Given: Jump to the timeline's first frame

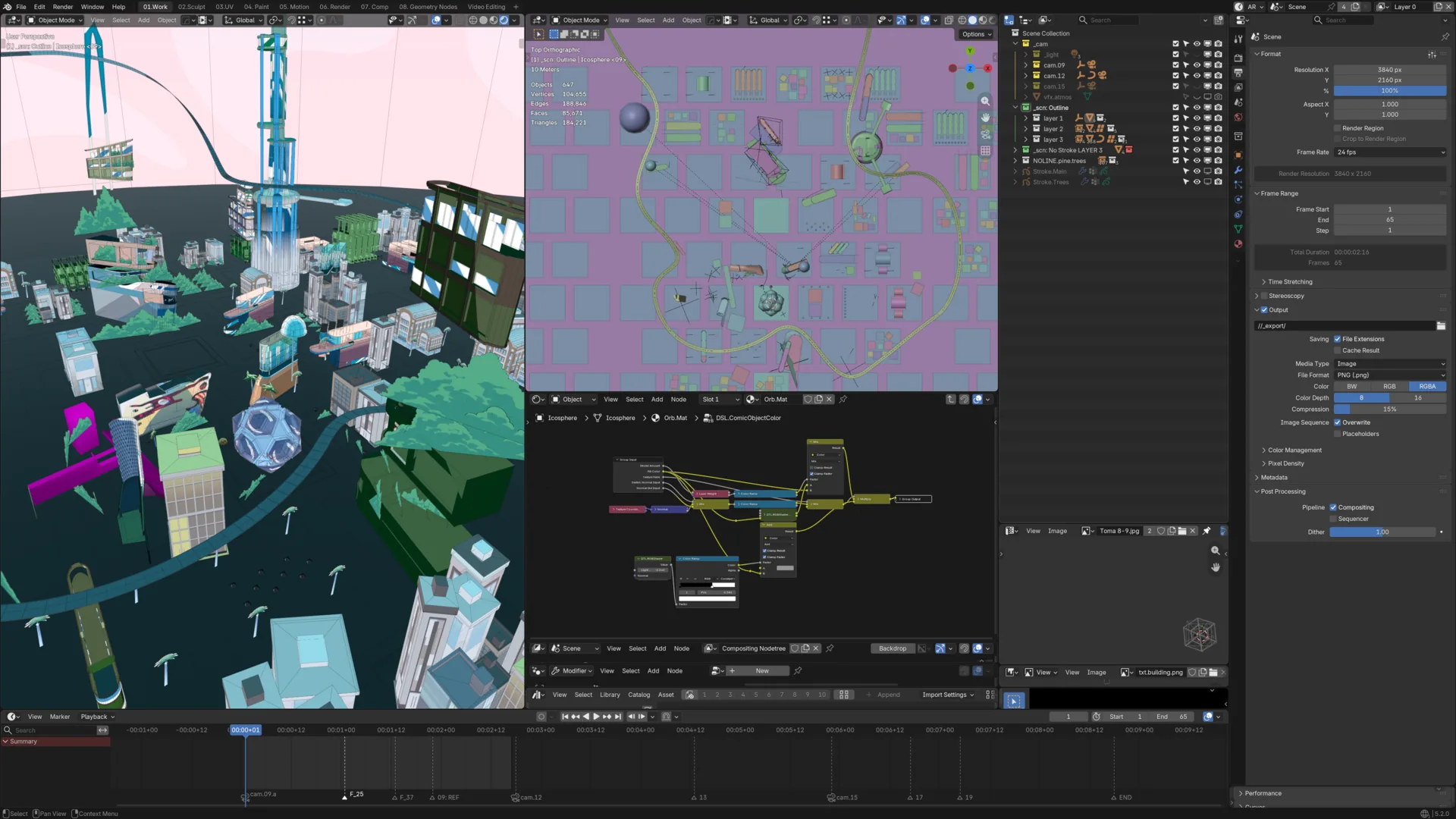Looking at the screenshot, I should coord(564,717).
